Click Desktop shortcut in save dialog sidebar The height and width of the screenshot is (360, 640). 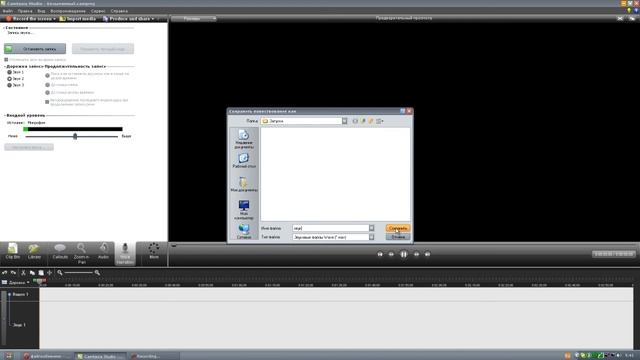click(x=244, y=160)
